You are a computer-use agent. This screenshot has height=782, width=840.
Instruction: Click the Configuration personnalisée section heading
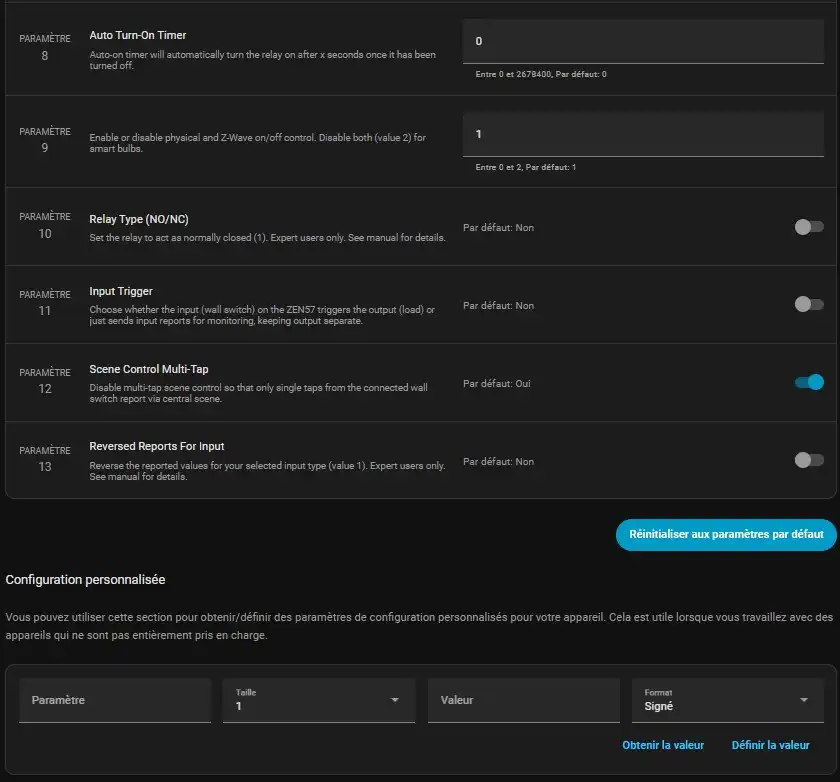pos(86,580)
